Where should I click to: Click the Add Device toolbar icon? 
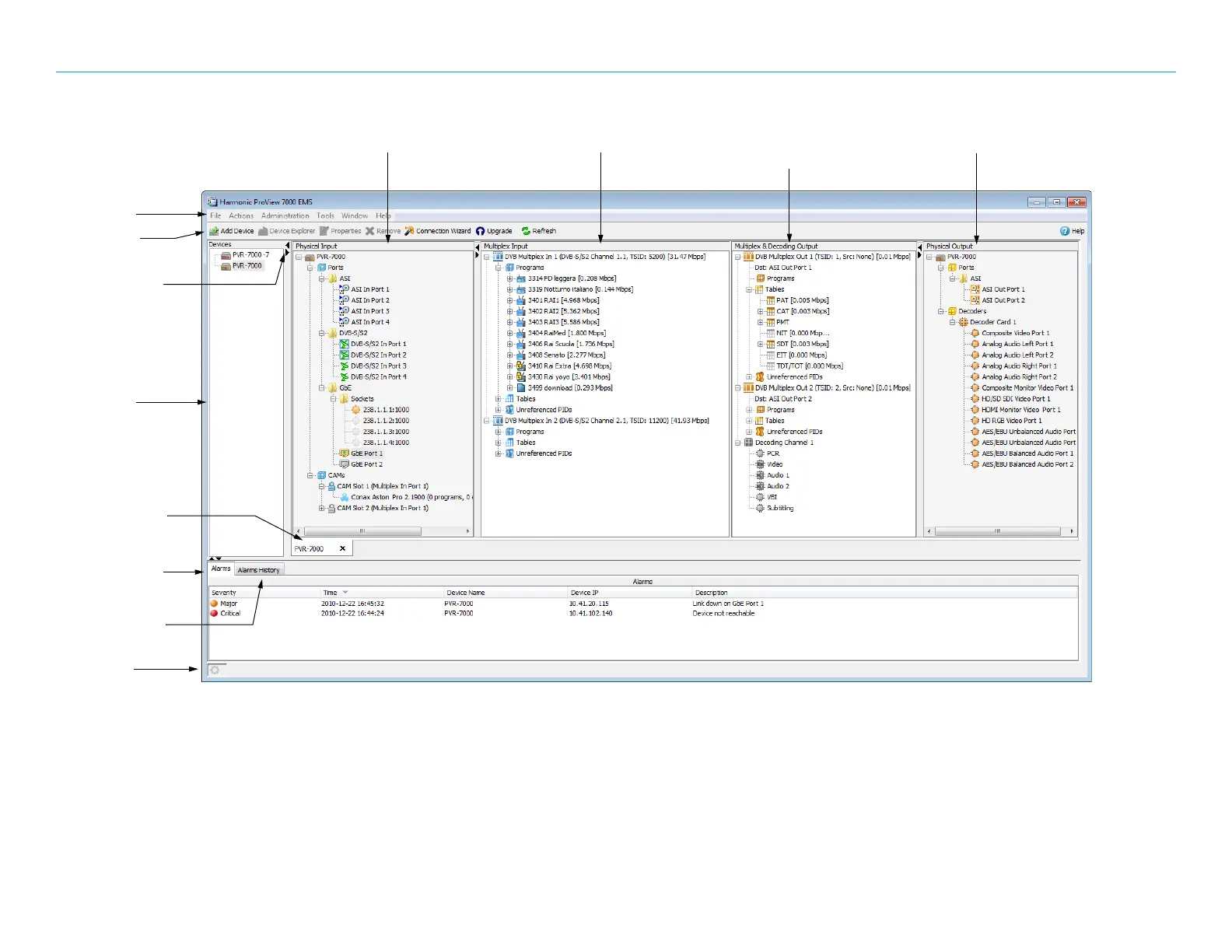pos(214,231)
